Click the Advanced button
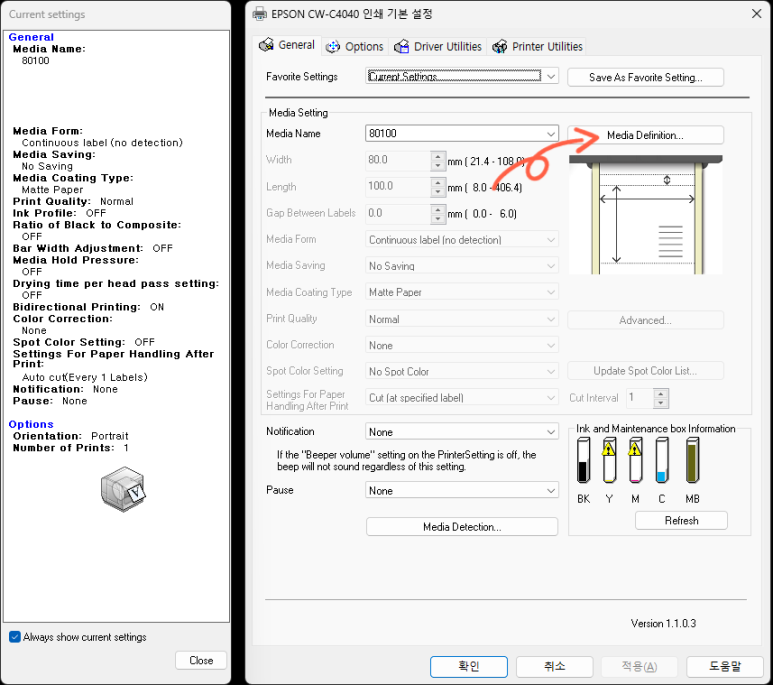Screen dimensions: 773x685 645,320
